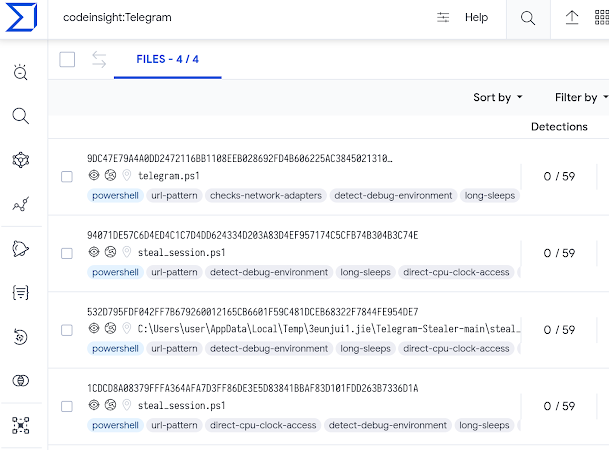The height and width of the screenshot is (450, 609).
Task: Click the VirusTotal logo icon
Action: 21,18
